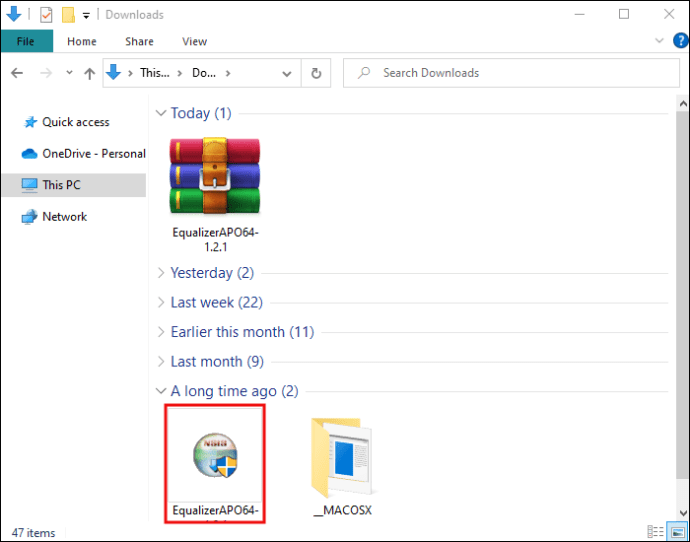Go up one folder level arrow
690x542 pixels.
point(89,73)
